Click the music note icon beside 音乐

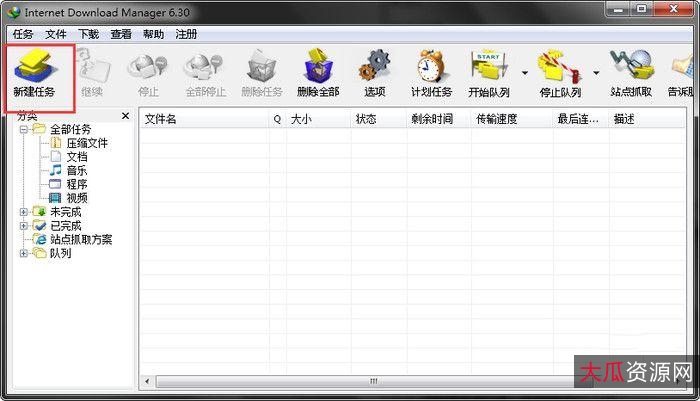[56, 170]
